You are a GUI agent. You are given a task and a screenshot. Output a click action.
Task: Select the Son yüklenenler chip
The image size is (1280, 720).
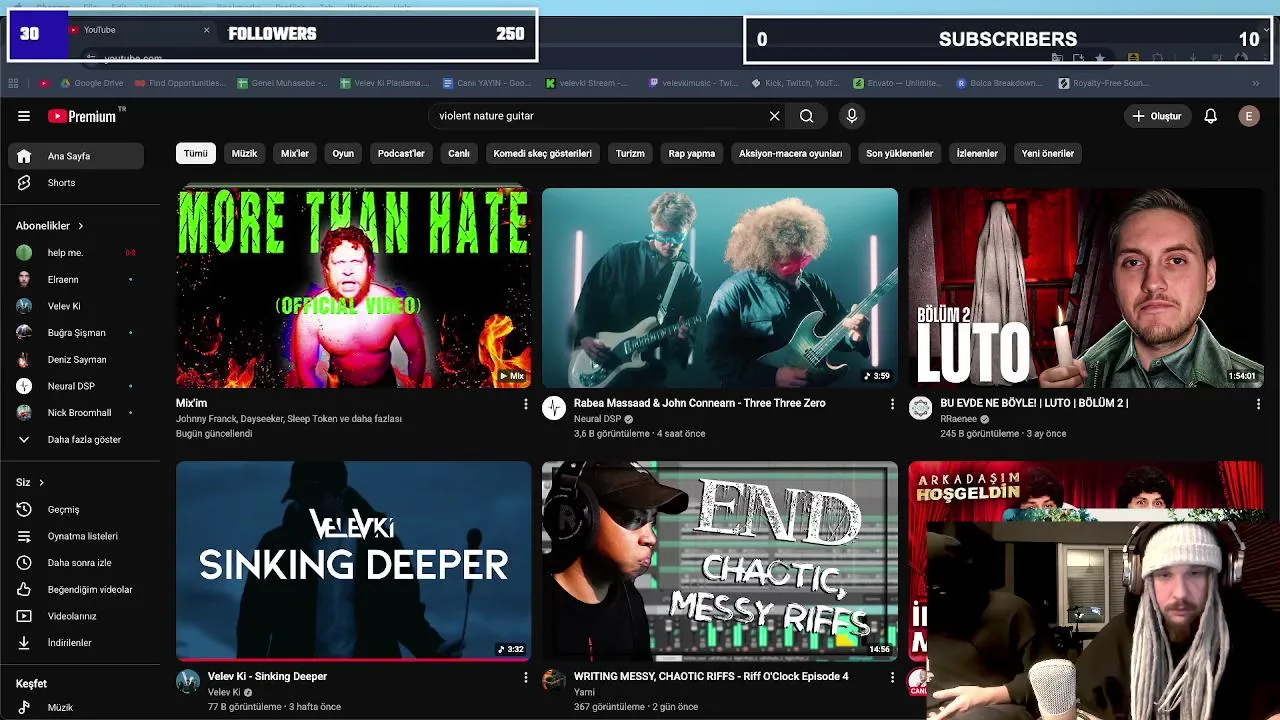click(899, 154)
